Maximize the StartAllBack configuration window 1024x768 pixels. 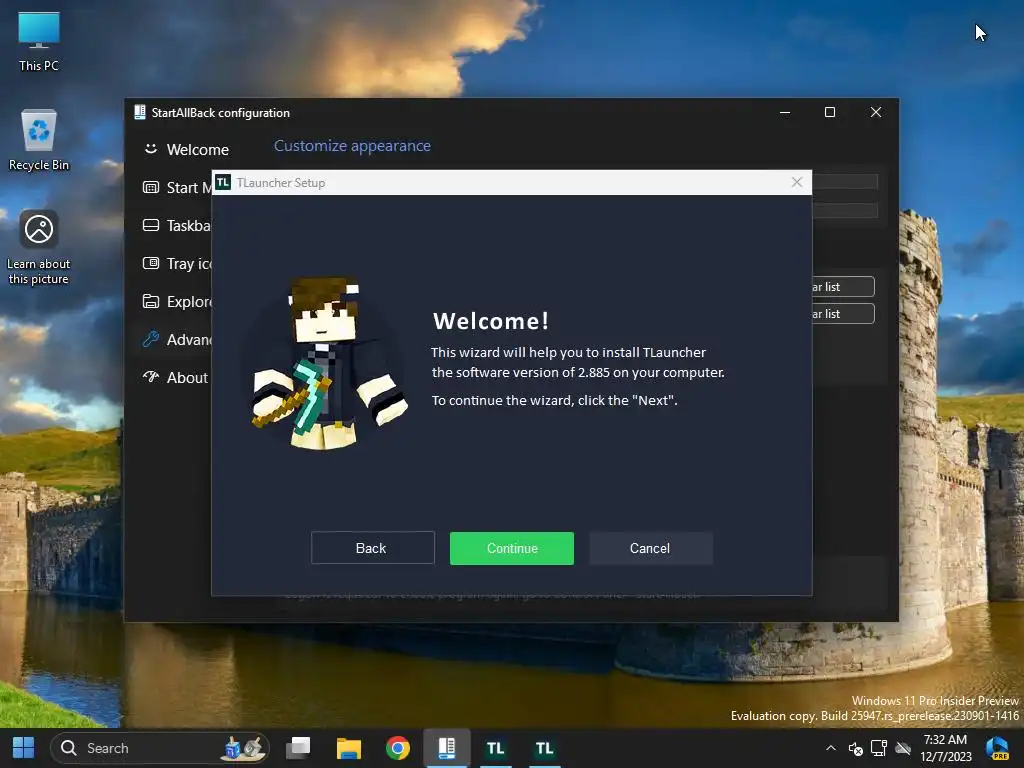830,112
